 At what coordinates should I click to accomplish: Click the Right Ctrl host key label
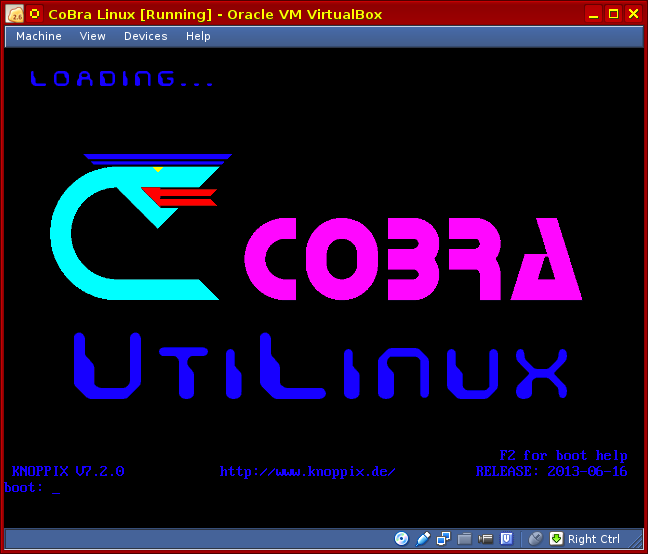coord(594,539)
